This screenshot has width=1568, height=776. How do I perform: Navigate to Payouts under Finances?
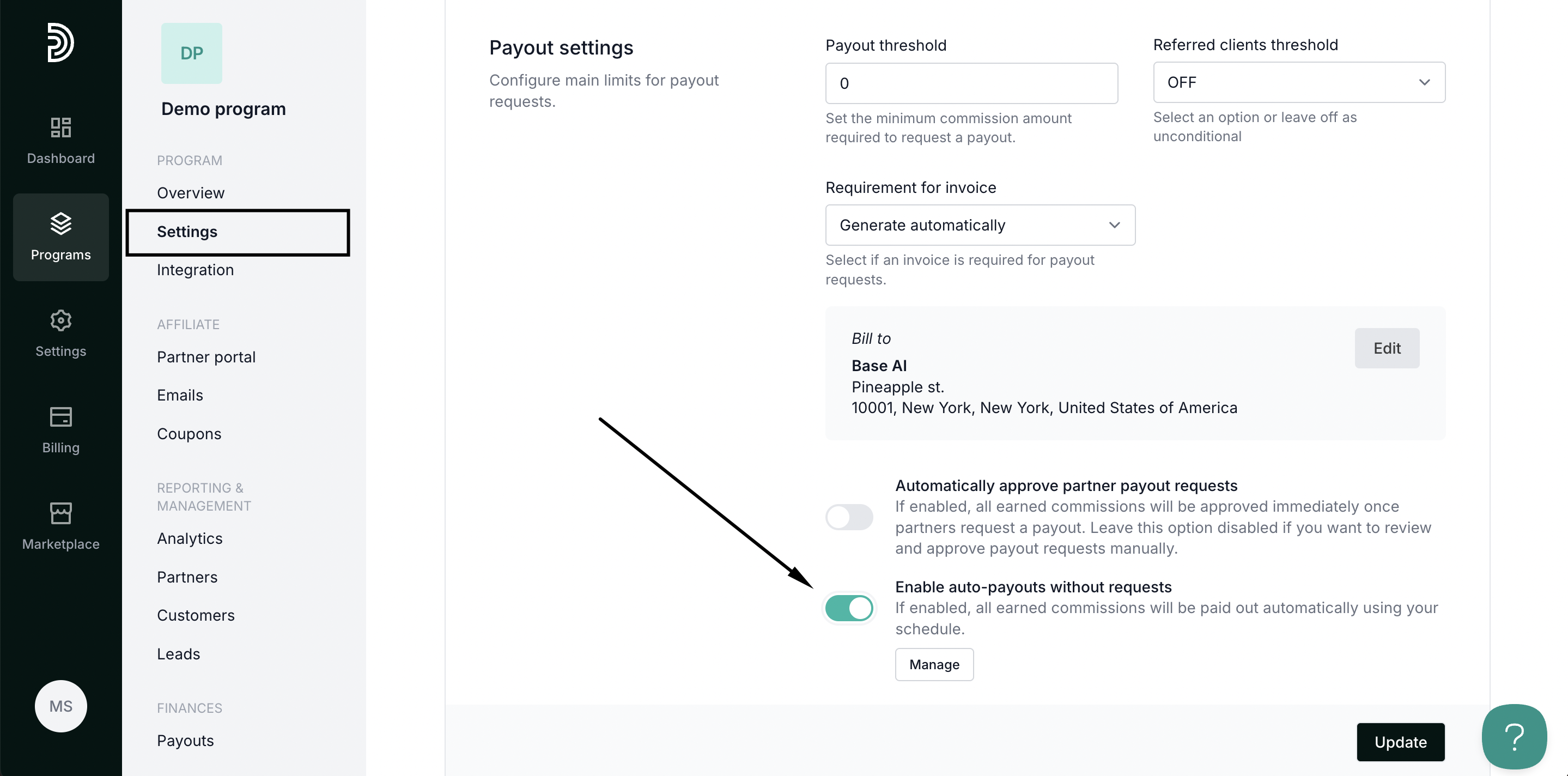tap(185, 740)
